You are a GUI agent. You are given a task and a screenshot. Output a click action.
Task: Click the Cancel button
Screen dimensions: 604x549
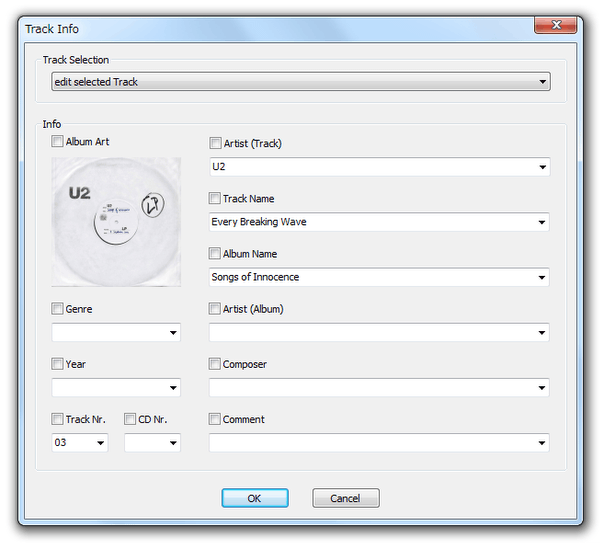345,498
